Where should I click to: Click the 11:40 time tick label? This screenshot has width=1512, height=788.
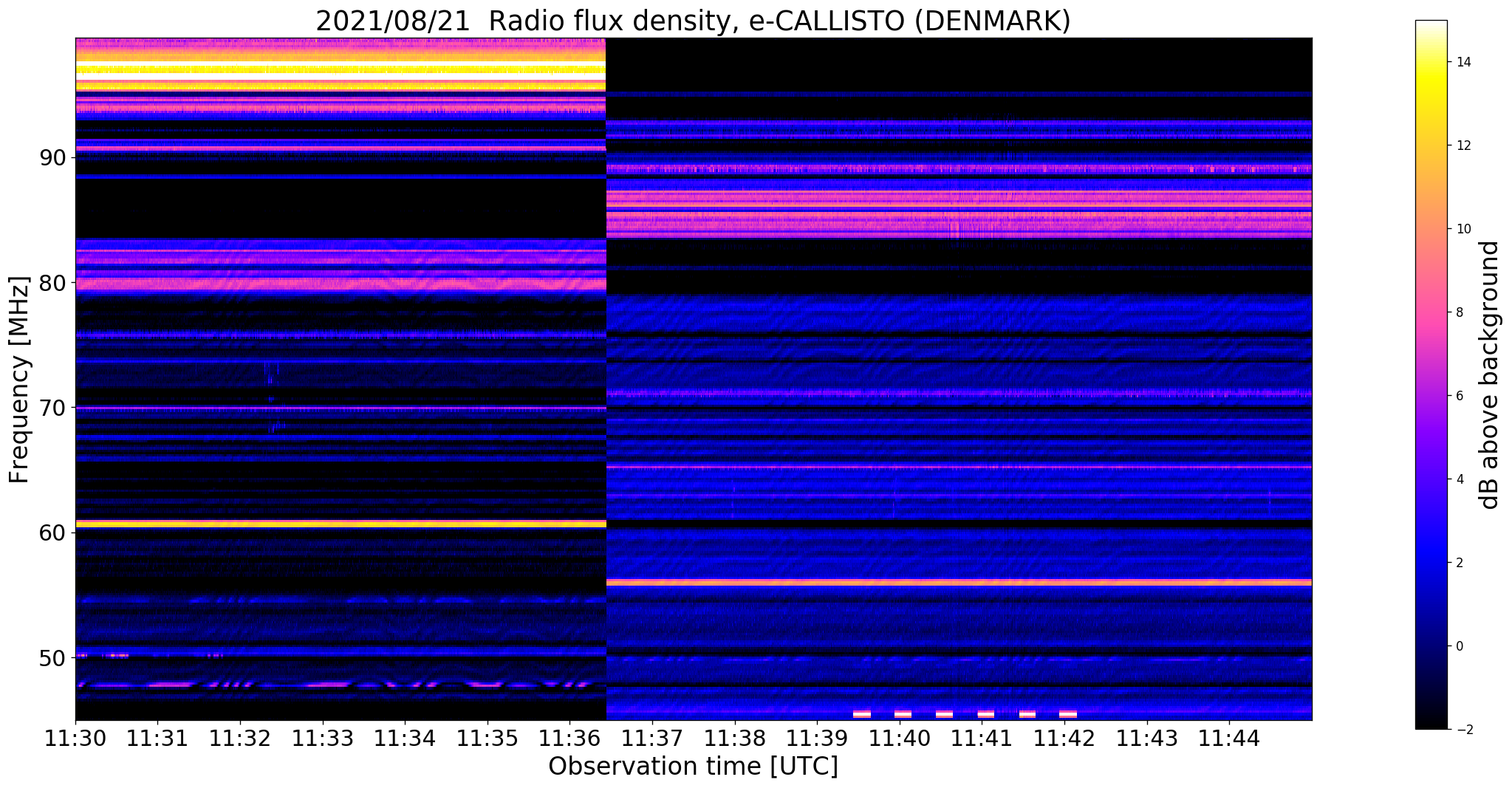coord(900,739)
